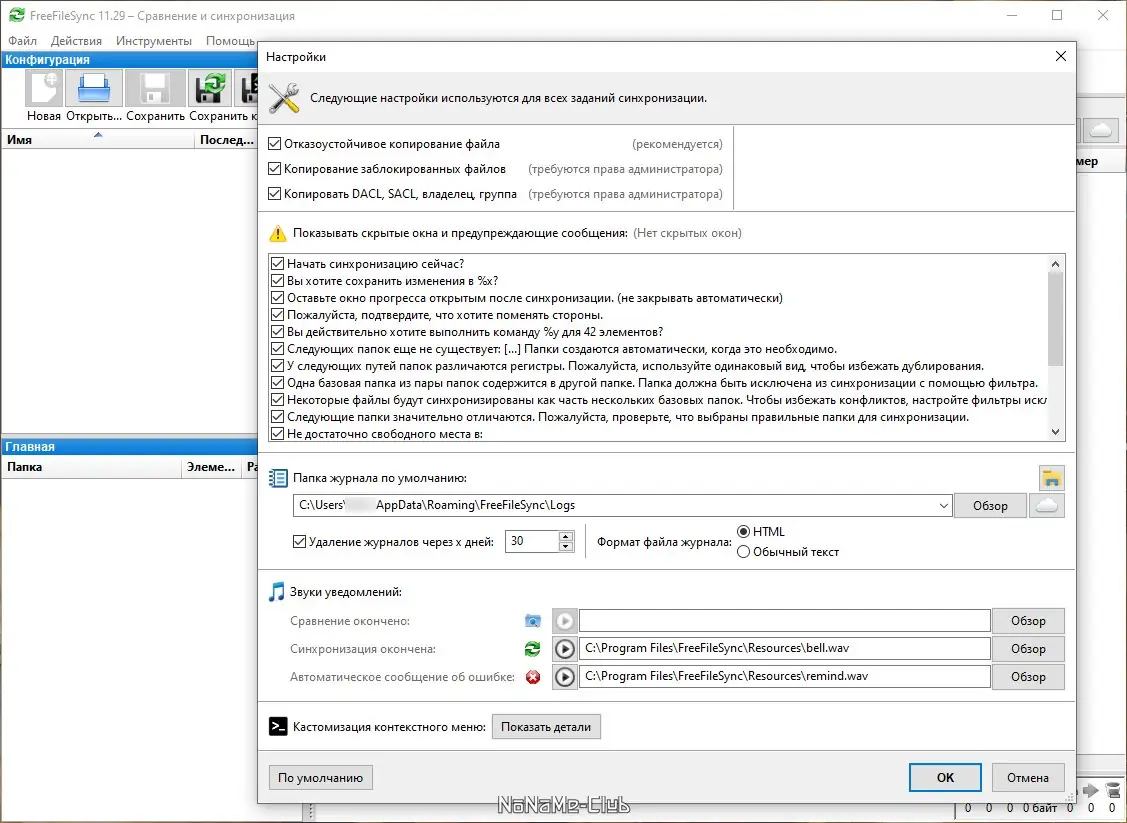Click the bell.wav sound path field
Screen dimensions: 1127x823
click(785, 649)
